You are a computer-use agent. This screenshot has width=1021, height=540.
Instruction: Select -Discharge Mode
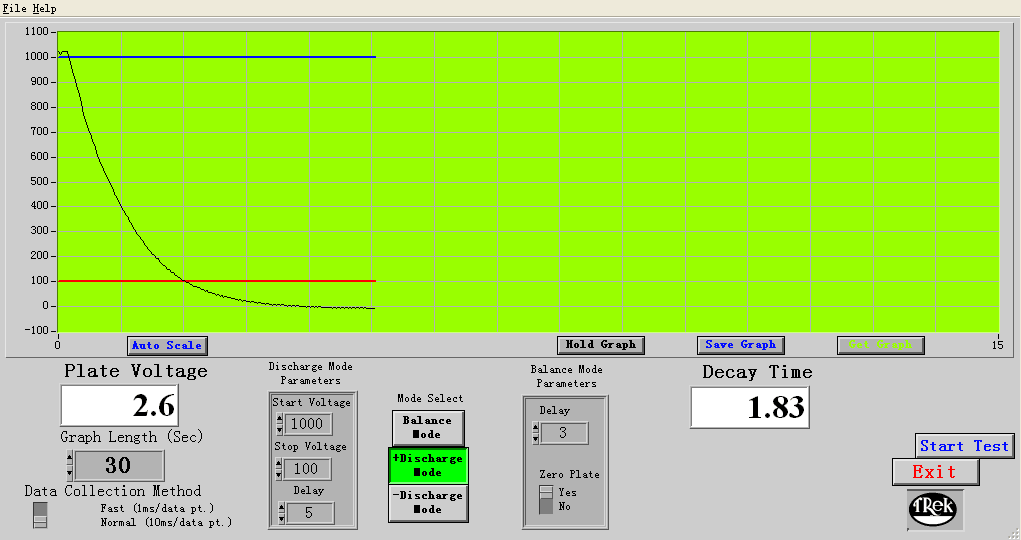[428, 502]
